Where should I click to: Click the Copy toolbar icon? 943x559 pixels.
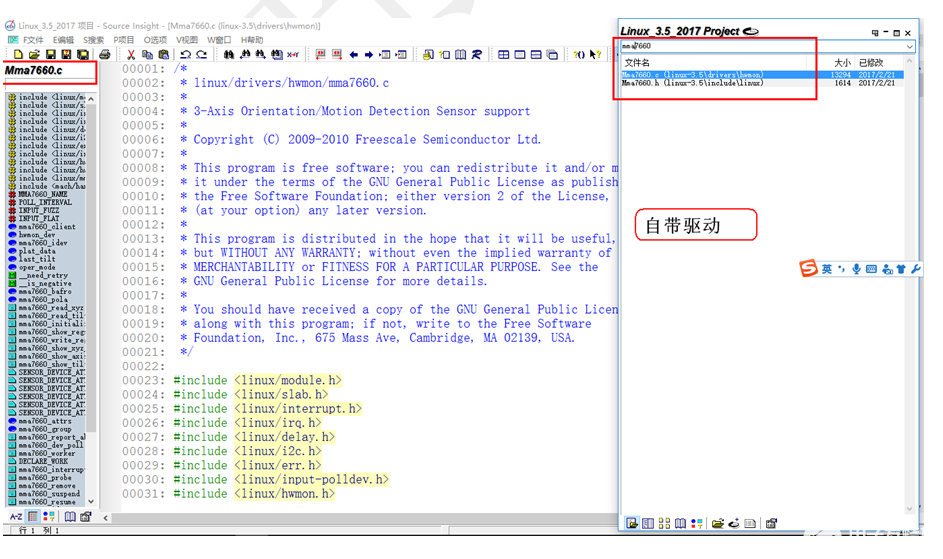point(147,55)
